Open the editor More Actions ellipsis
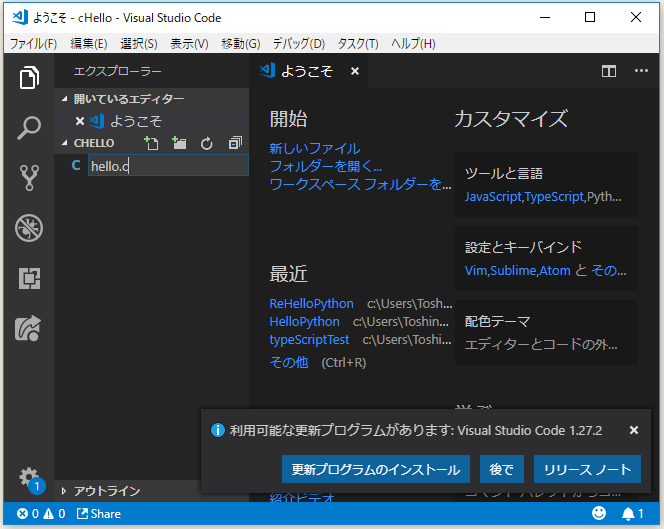Viewport: 664px width, 529px height. [641, 71]
